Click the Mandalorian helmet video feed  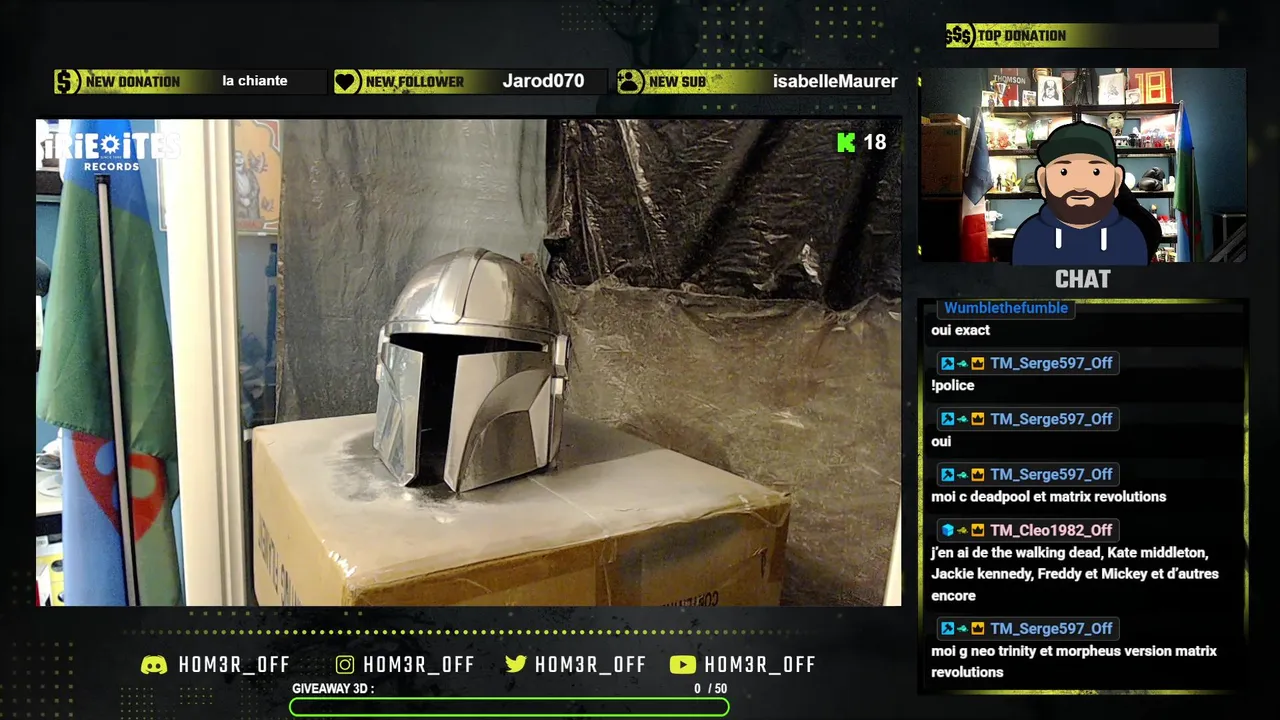click(469, 363)
